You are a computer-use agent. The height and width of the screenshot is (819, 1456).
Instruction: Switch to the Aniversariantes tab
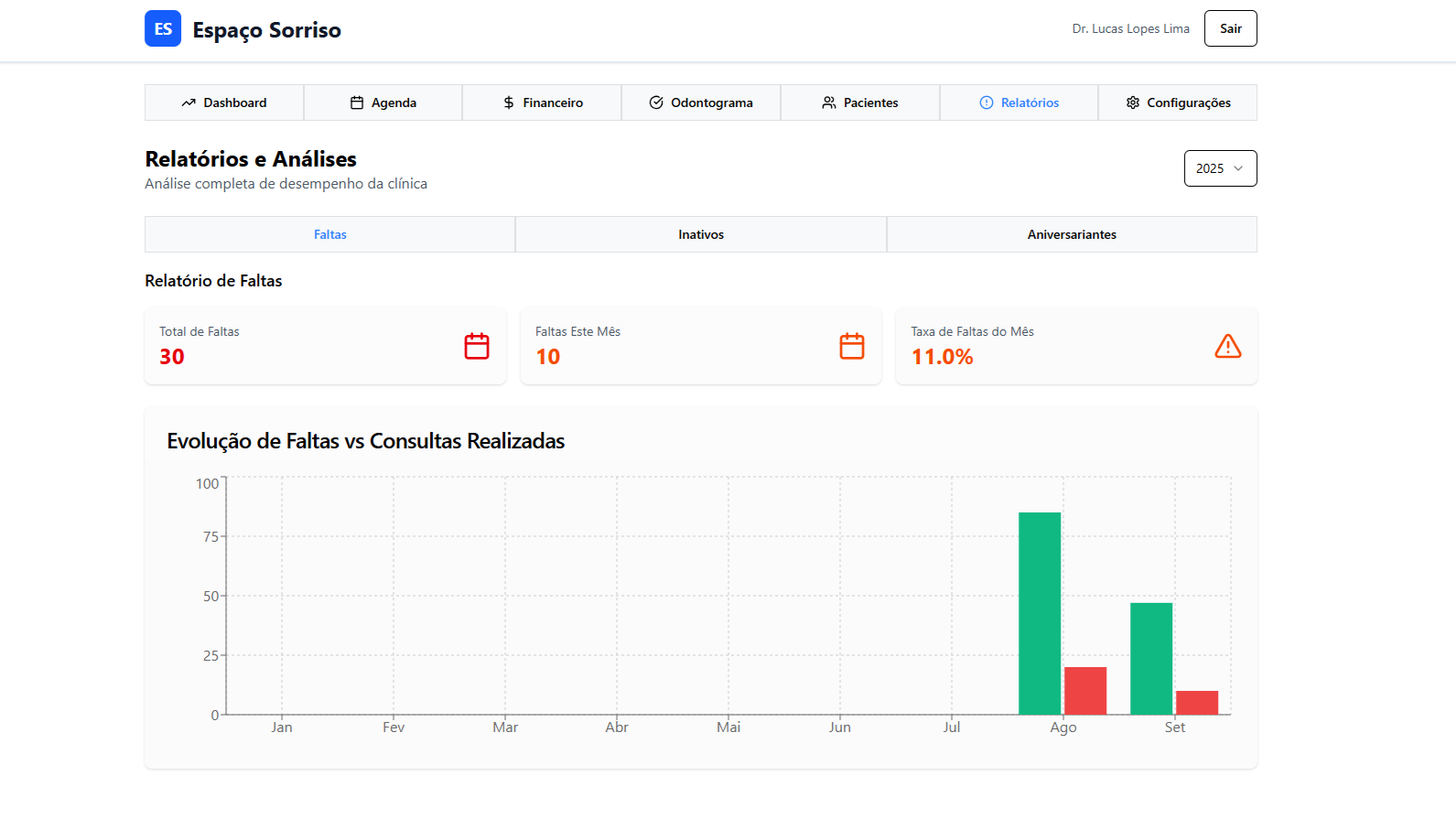[1072, 234]
